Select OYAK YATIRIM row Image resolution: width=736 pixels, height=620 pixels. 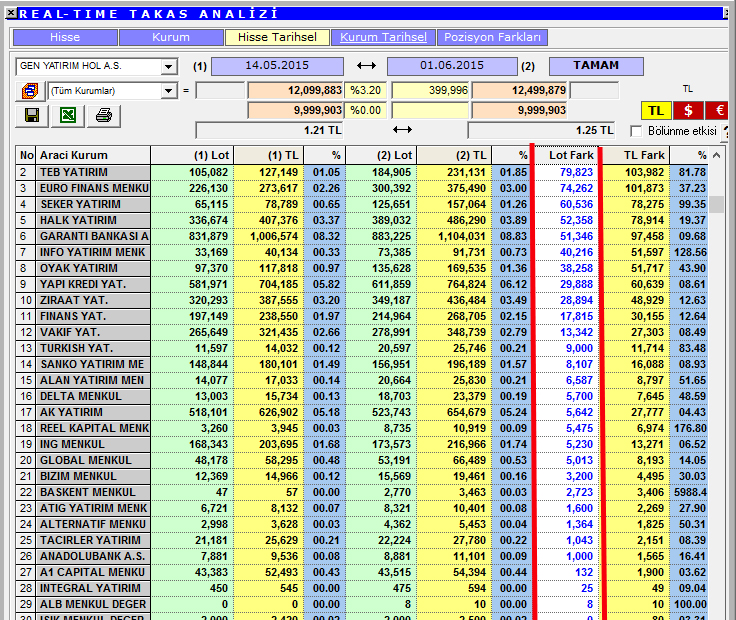coord(361,268)
